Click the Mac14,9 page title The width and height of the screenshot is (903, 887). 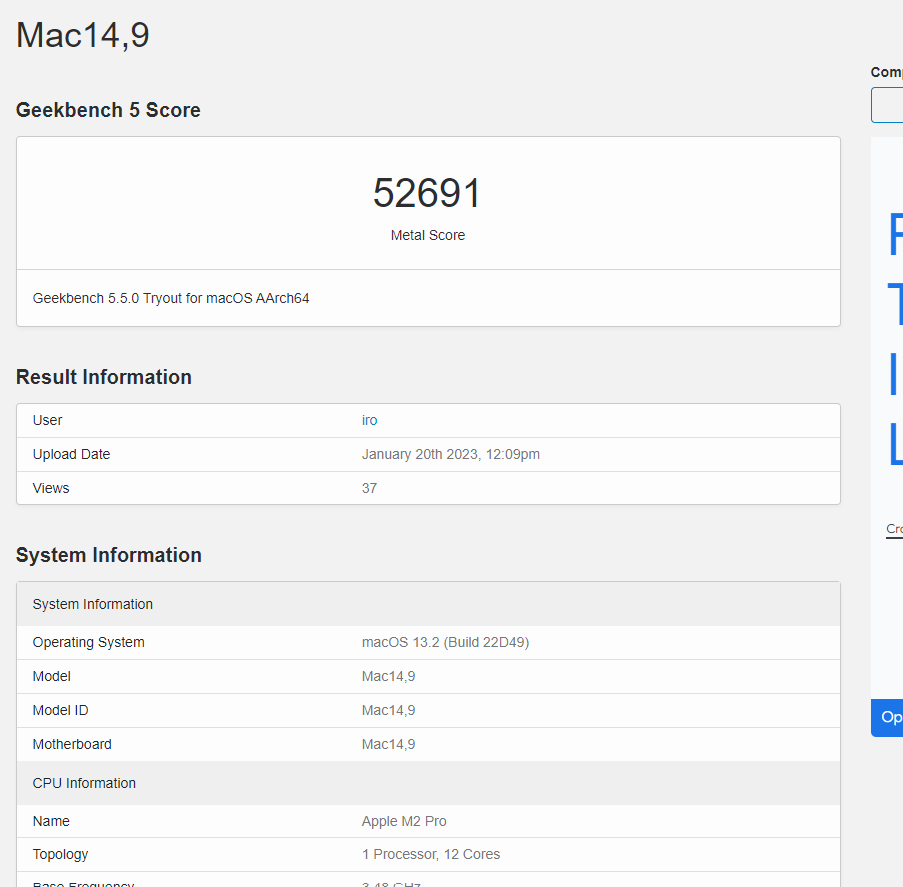[83, 35]
